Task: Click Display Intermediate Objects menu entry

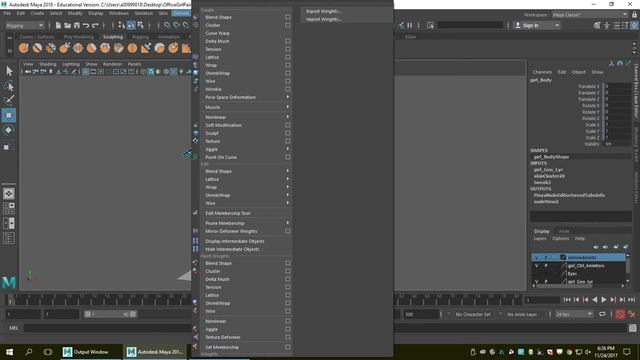Action: click(x=235, y=241)
